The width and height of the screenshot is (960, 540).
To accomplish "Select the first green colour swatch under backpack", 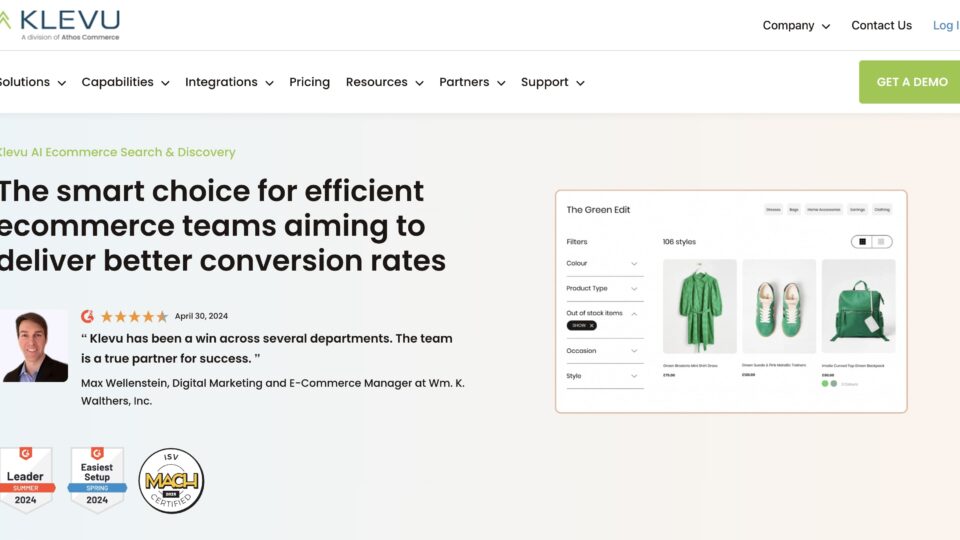I will pos(825,384).
